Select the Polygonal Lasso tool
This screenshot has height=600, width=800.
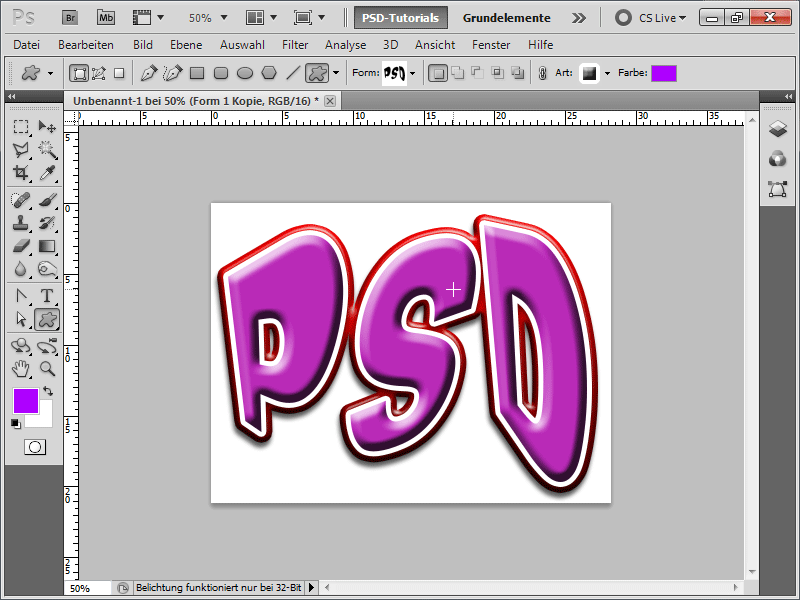(x=21, y=149)
